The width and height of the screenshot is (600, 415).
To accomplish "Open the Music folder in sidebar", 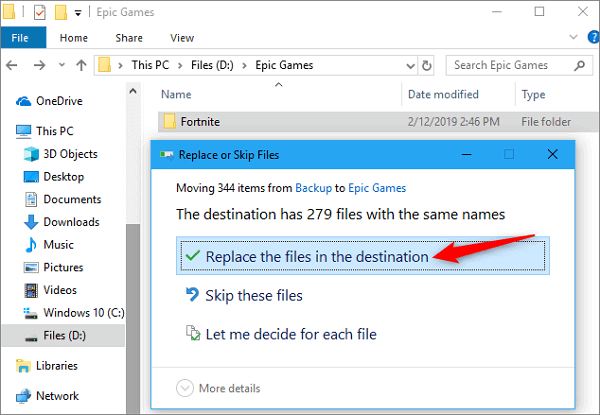I will (58, 245).
